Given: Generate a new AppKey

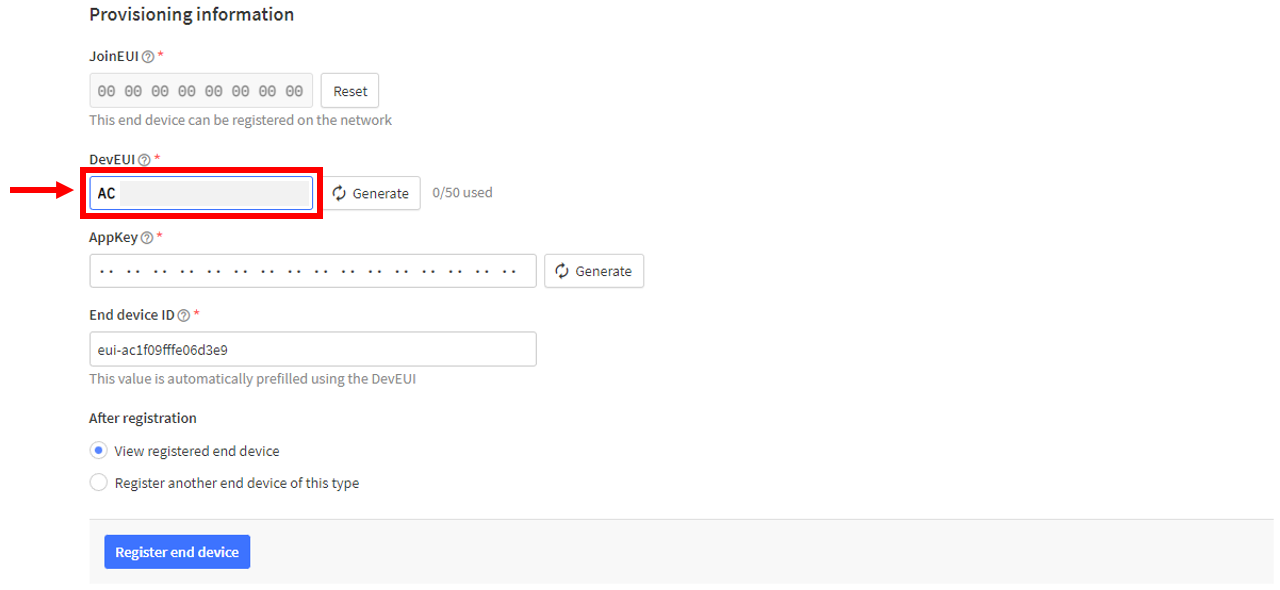Looking at the screenshot, I should (x=594, y=271).
